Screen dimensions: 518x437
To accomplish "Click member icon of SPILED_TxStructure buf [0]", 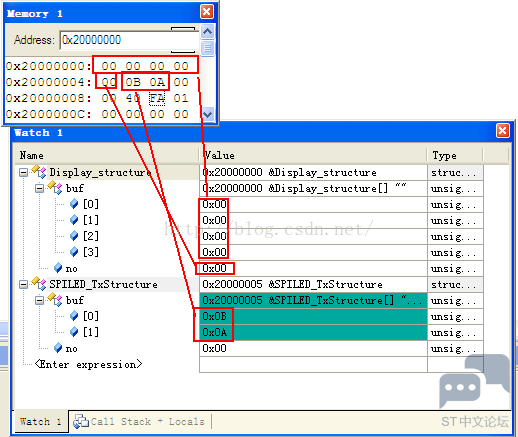I will (74, 316).
